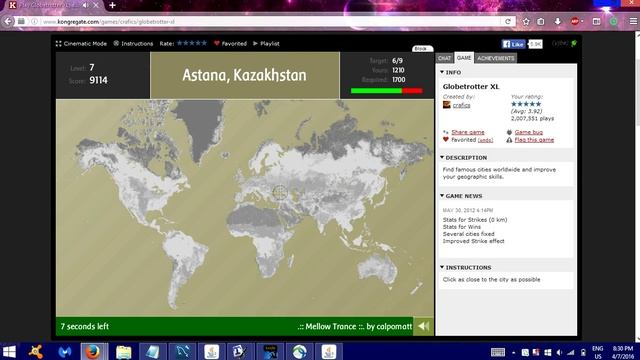This screenshot has width=640, height=360.
Task: Open the Windows Start button
Action: tap(9, 351)
